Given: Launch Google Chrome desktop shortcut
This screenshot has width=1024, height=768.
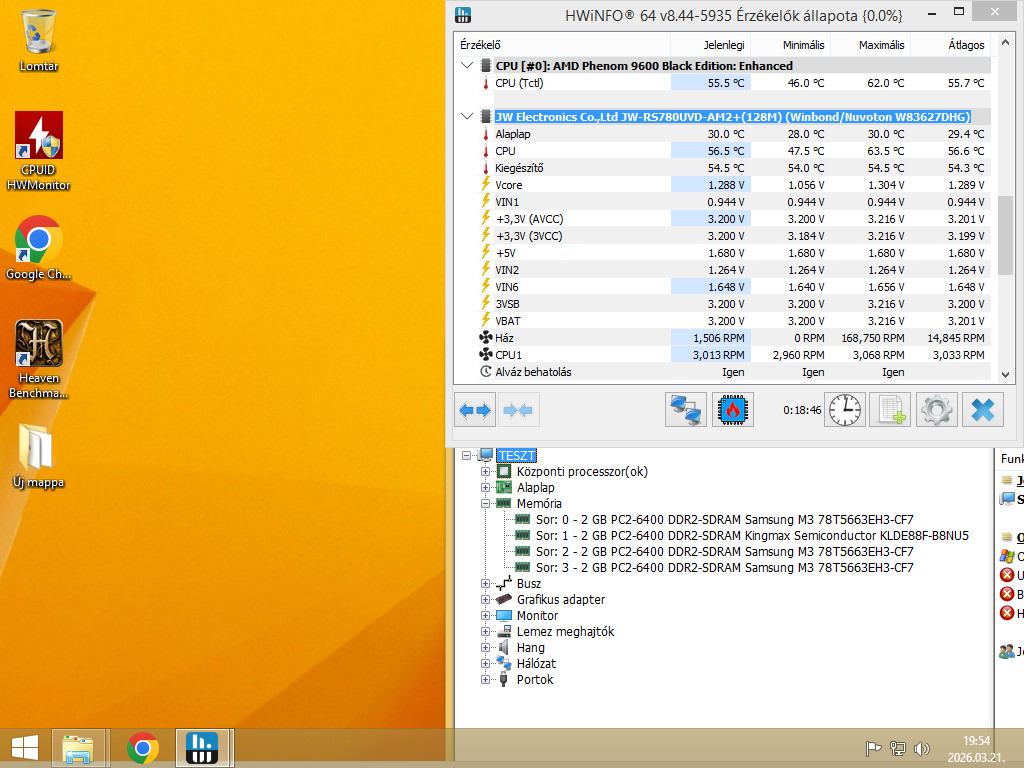Looking at the screenshot, I should click(39, 248).
